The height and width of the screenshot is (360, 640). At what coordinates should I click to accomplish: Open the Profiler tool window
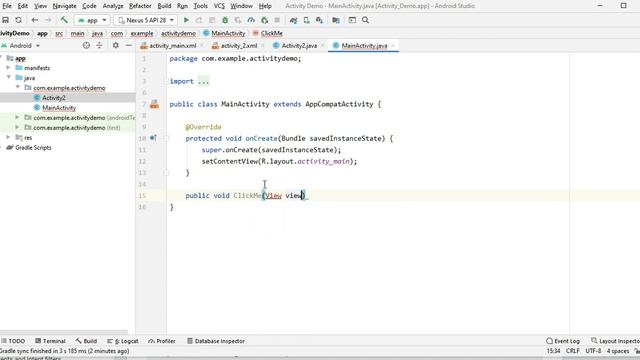click(162, 341)
